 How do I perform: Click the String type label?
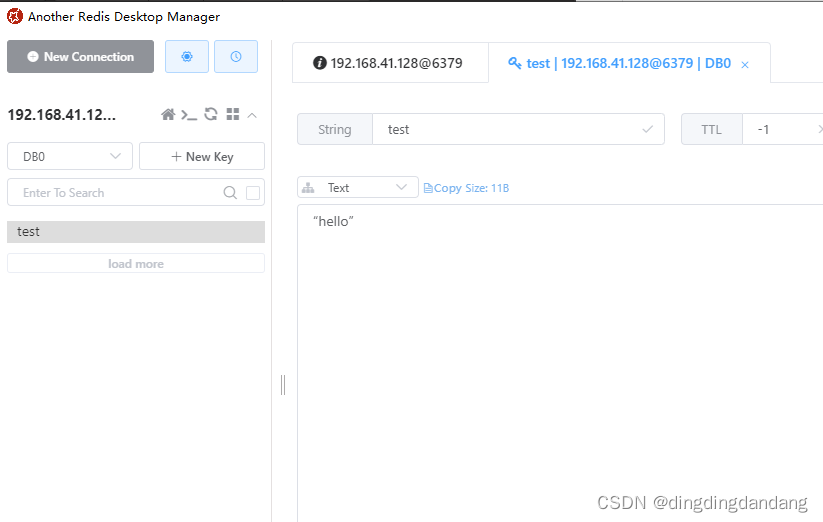point(335,130)
